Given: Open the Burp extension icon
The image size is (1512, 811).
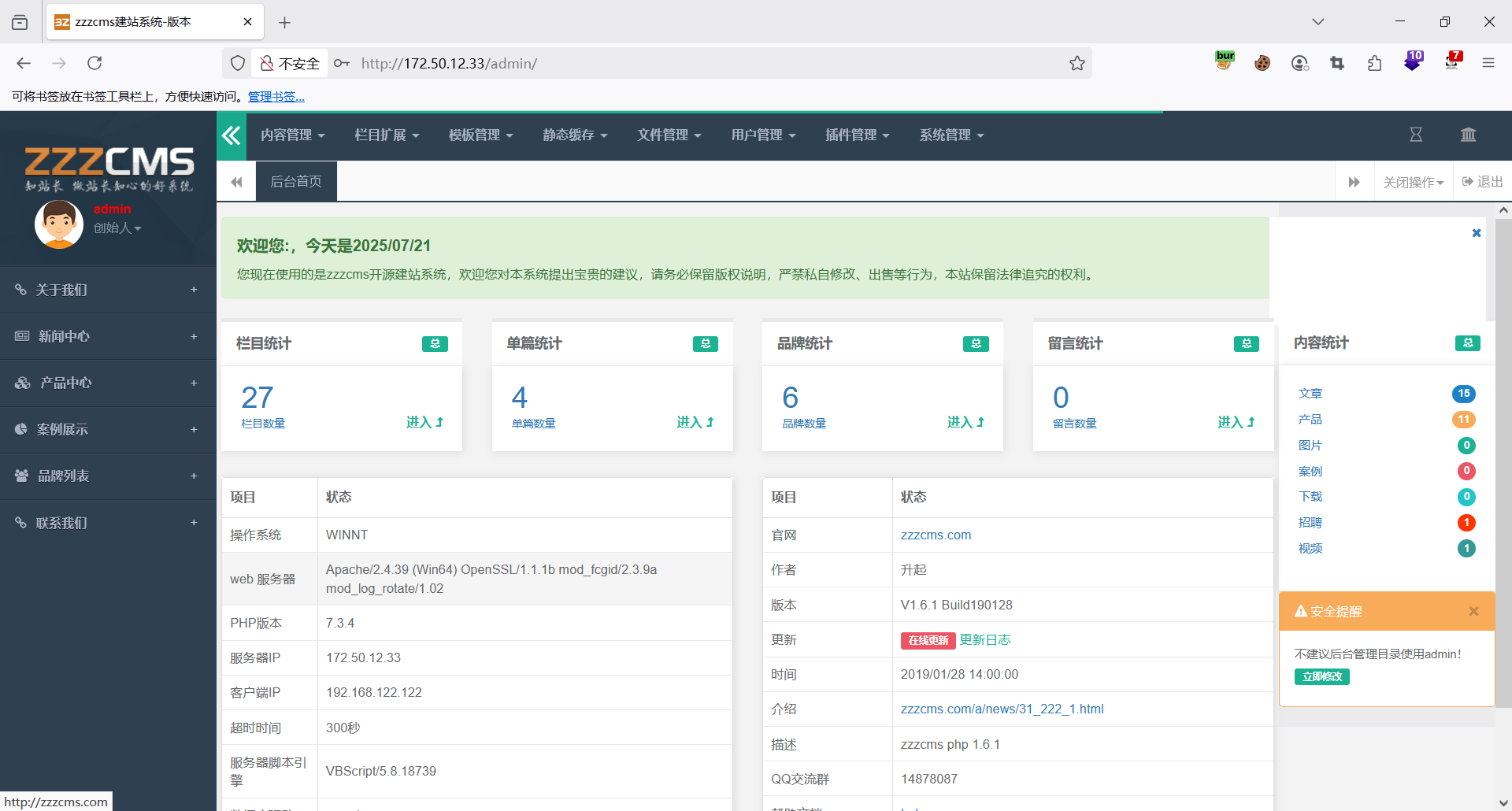Looking at the screenshot, I should (1225, 61).
